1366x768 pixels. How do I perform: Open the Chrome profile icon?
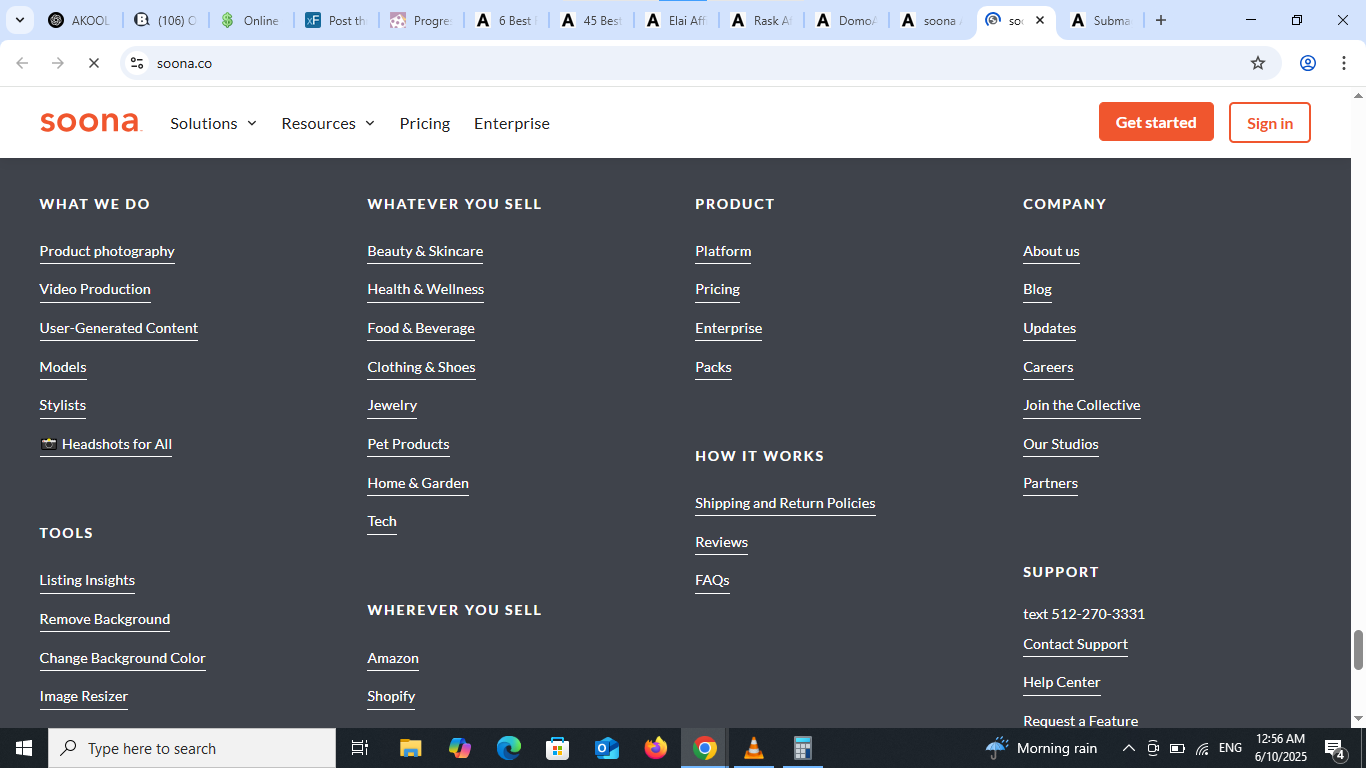tap(1308, 63)
